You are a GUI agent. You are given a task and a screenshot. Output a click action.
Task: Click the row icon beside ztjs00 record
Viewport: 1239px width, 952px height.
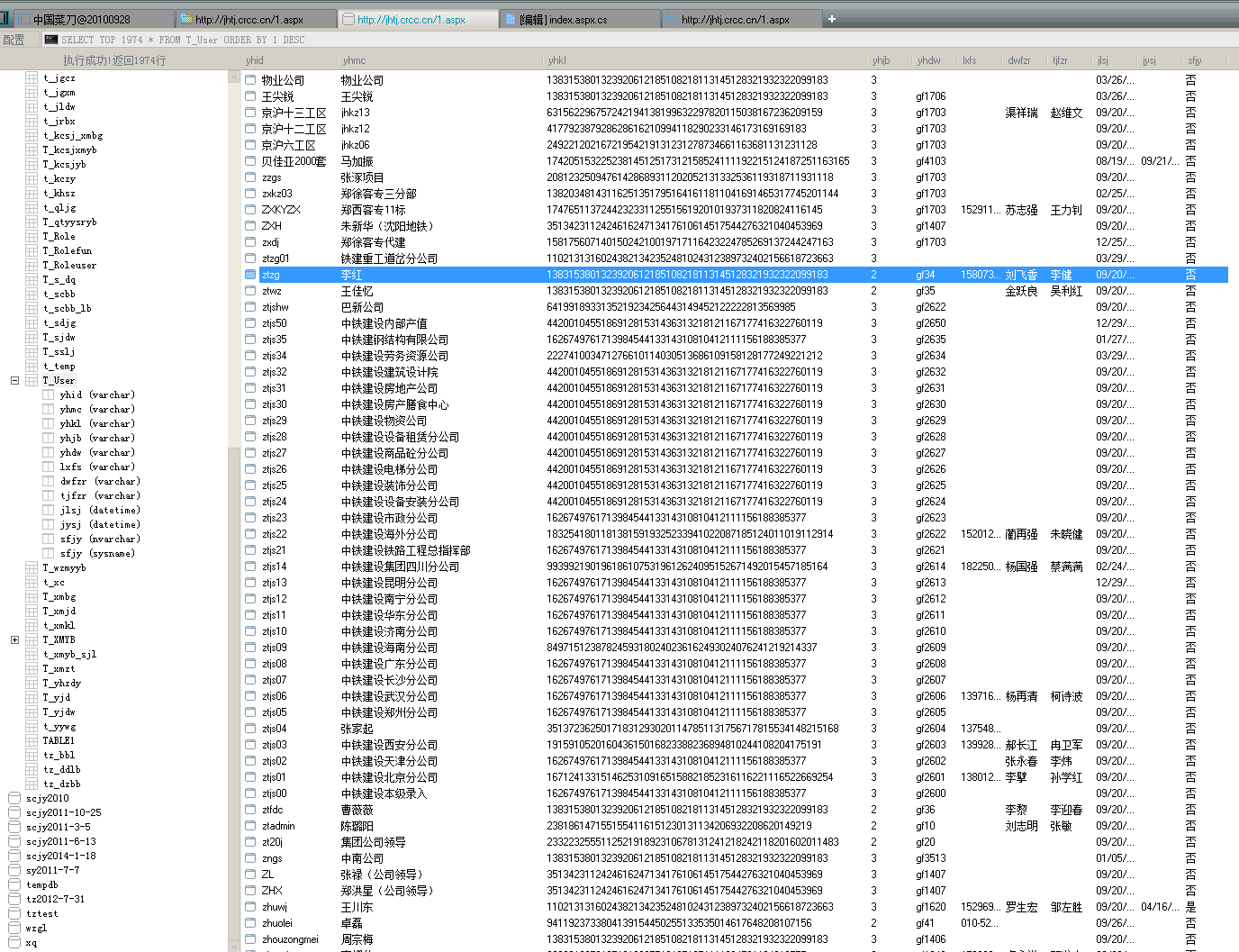pyautogui.click(x=250, y=793)
